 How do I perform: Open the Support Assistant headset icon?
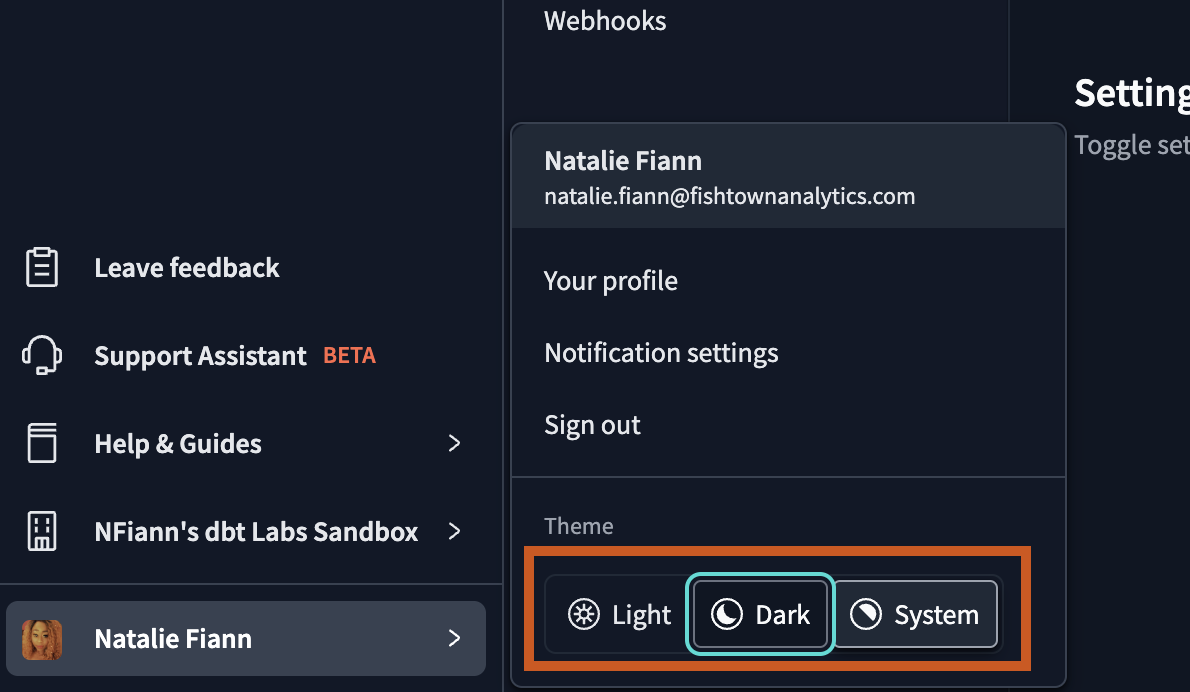click(41, 355)
